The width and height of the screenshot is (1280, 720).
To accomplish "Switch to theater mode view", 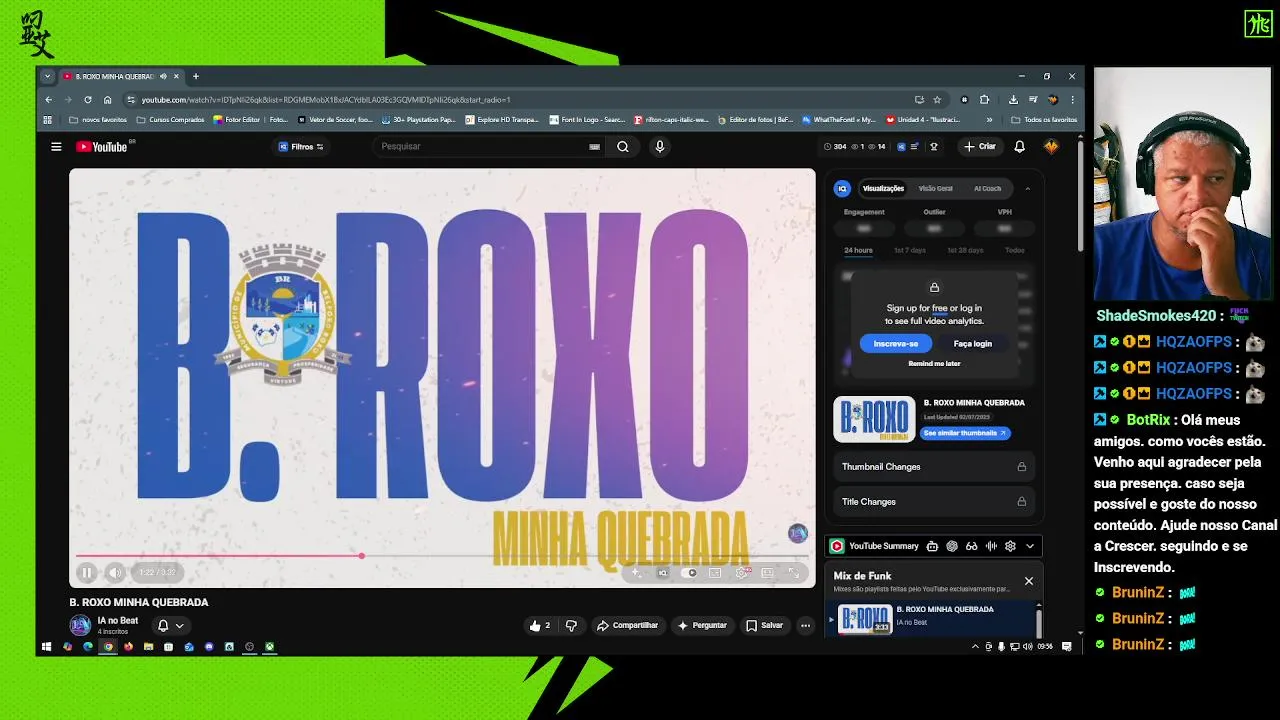I will click(x=767, y=573).
